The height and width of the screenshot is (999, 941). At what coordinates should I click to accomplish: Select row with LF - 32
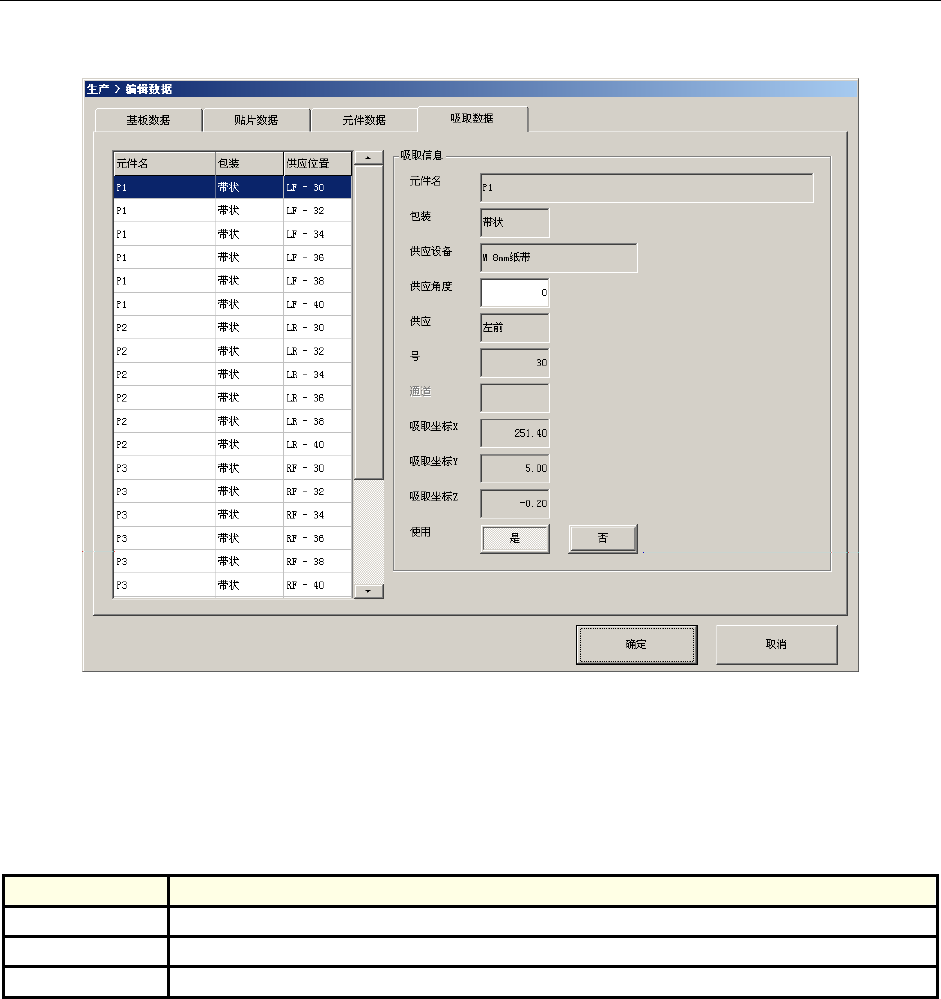pyautogui.click(x=233, y=211)
